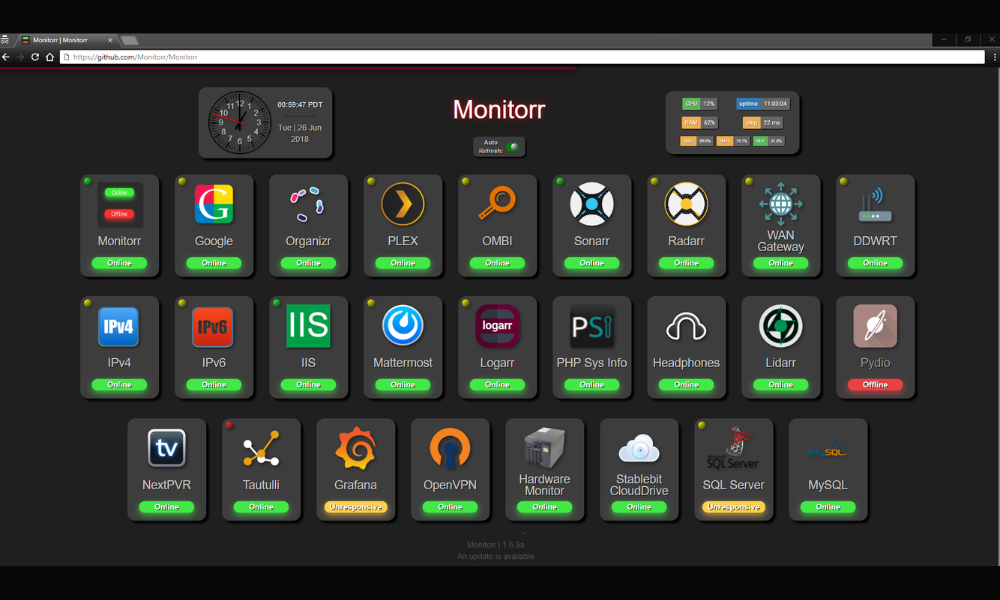Screen dimensions: 1000x600
Task: Click the IPv4 icon
Action: (x=119, y=326)
